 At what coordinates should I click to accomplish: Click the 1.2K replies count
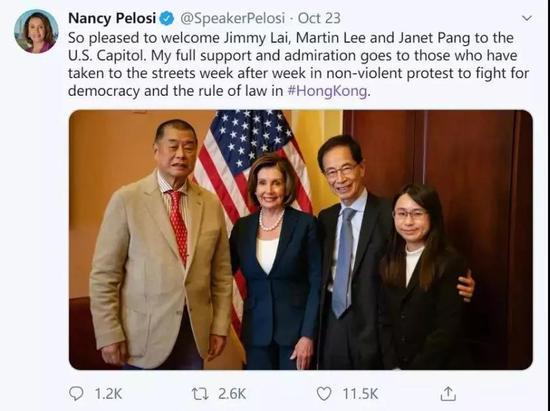(x=108, y=394)
